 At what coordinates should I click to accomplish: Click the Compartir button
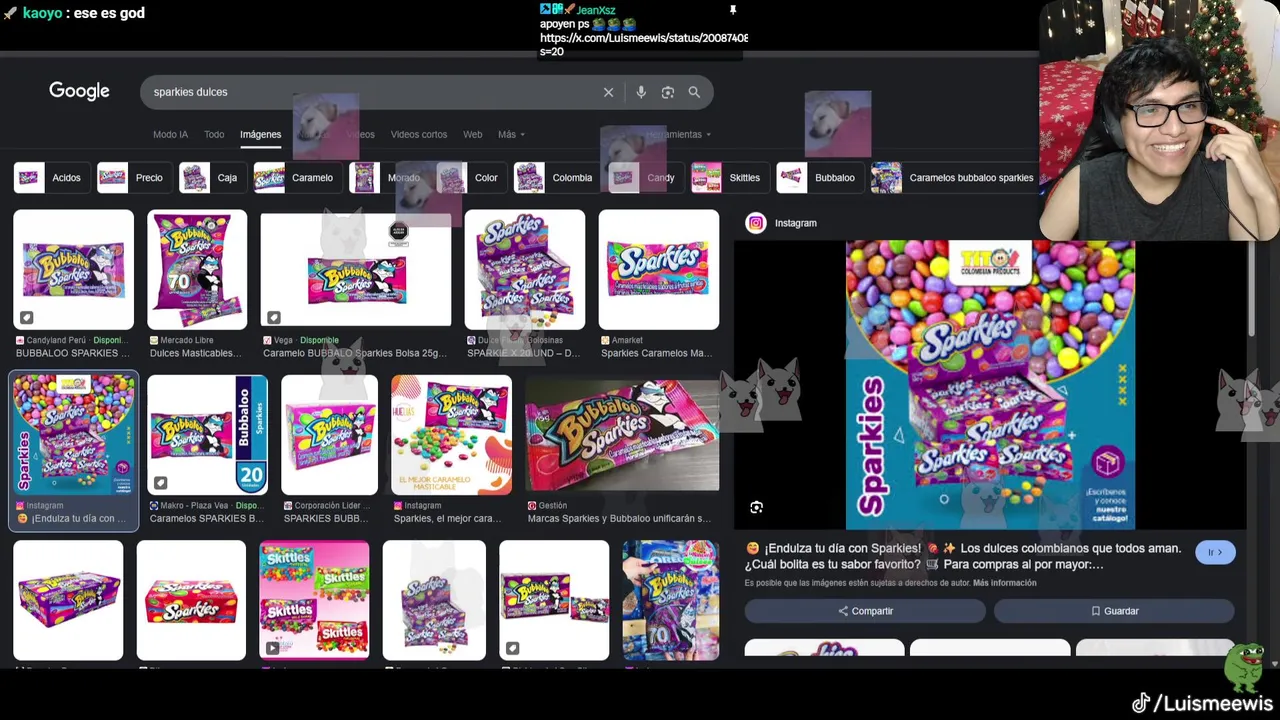[865, 611]
